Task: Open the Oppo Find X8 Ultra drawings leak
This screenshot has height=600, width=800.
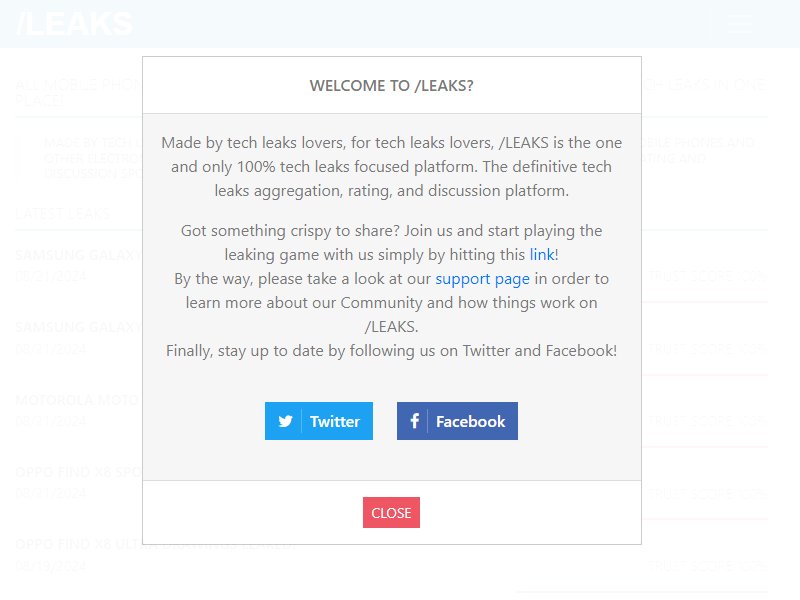Action: pyautogui.click(x=156, y=544)
